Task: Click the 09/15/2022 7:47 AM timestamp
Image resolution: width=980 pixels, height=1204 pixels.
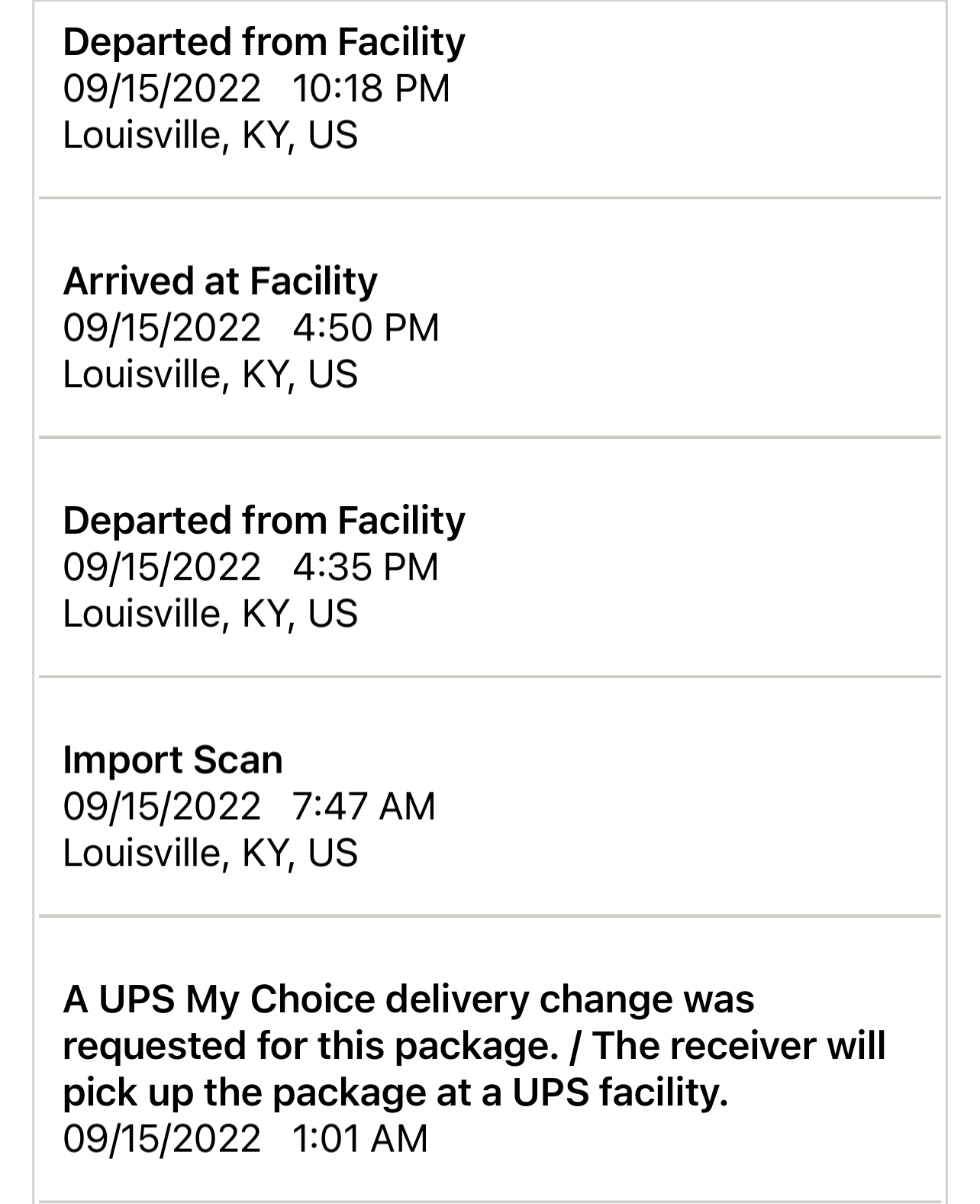Action: [x=250, y=807]
